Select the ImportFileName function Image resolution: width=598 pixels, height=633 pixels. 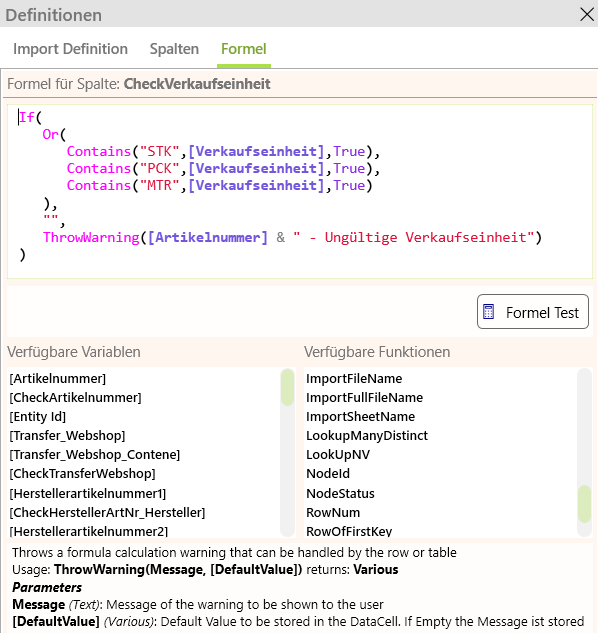click(354, 379)
